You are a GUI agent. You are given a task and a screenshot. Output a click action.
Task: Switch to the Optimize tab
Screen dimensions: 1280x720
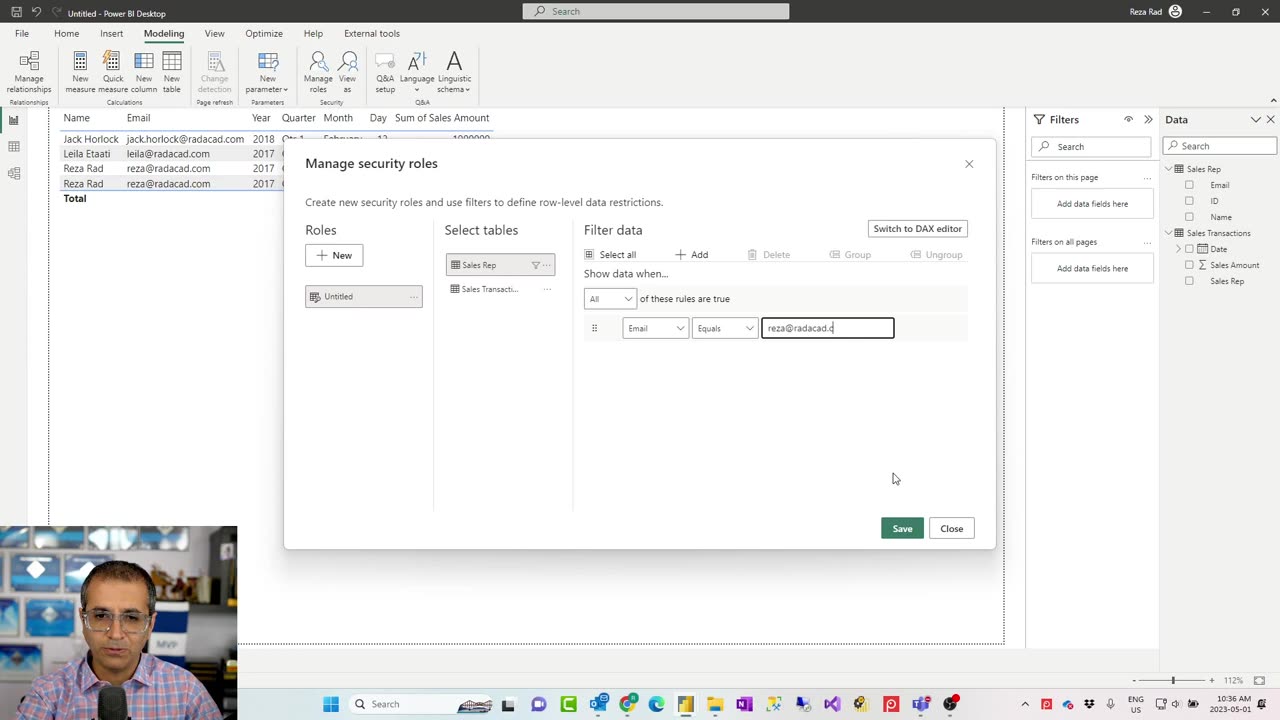click(264, 33)
